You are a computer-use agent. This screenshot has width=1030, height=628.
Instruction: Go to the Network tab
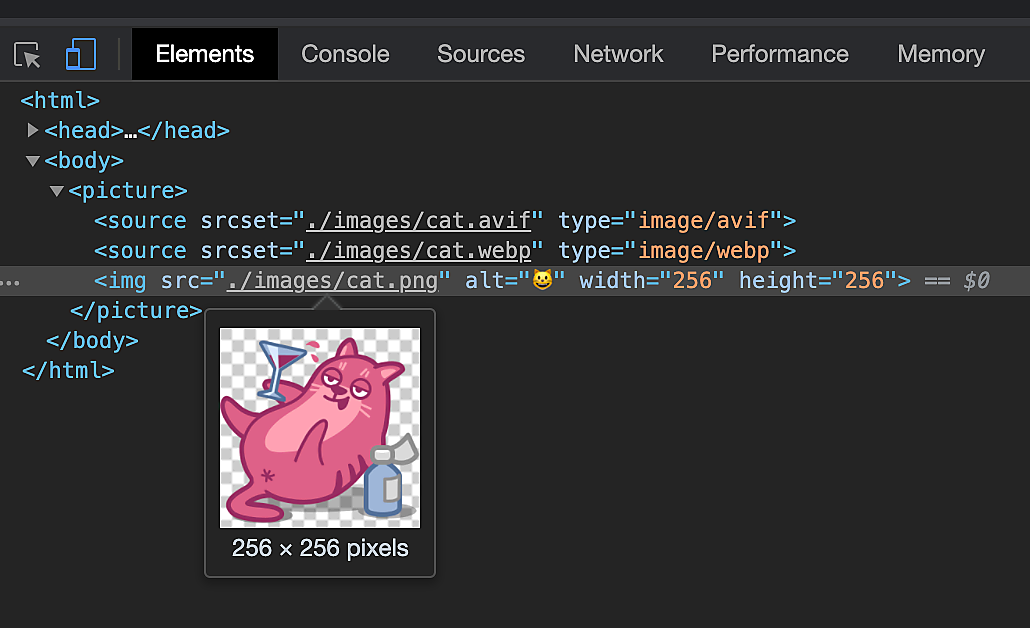pos(618,54)
